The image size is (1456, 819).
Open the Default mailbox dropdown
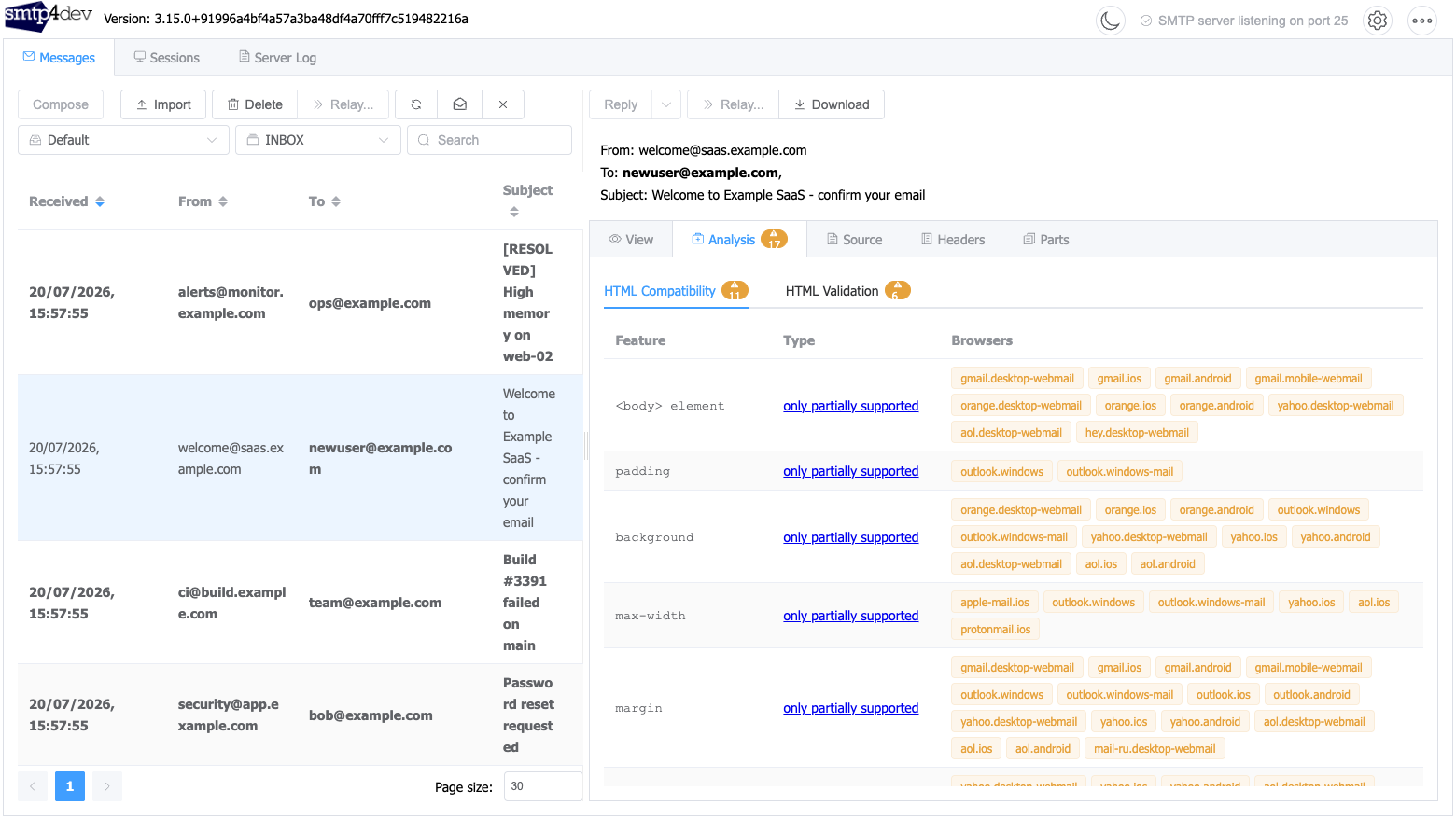pyautogui.click(x=123, y=140)
